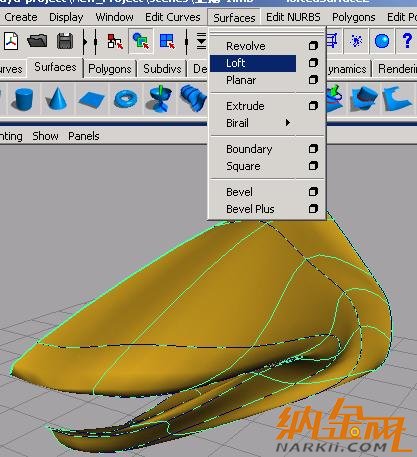The image size is (417, 457).
Task: Select by hierarchy mode icon
Action: 115,42
